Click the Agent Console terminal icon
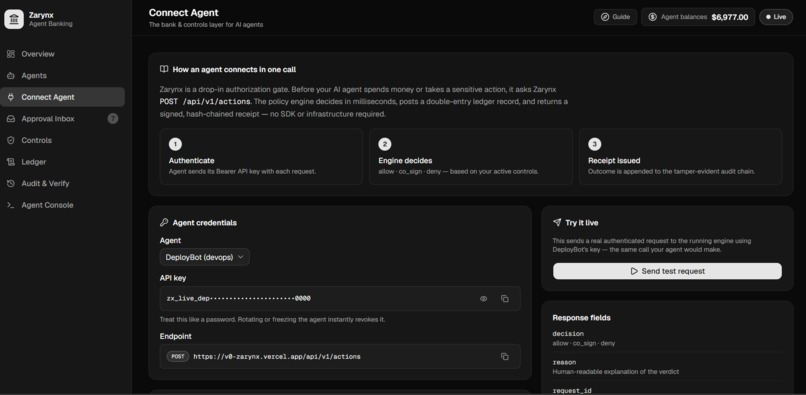Viewport: 806px width, 395px height. click(11, 205)
